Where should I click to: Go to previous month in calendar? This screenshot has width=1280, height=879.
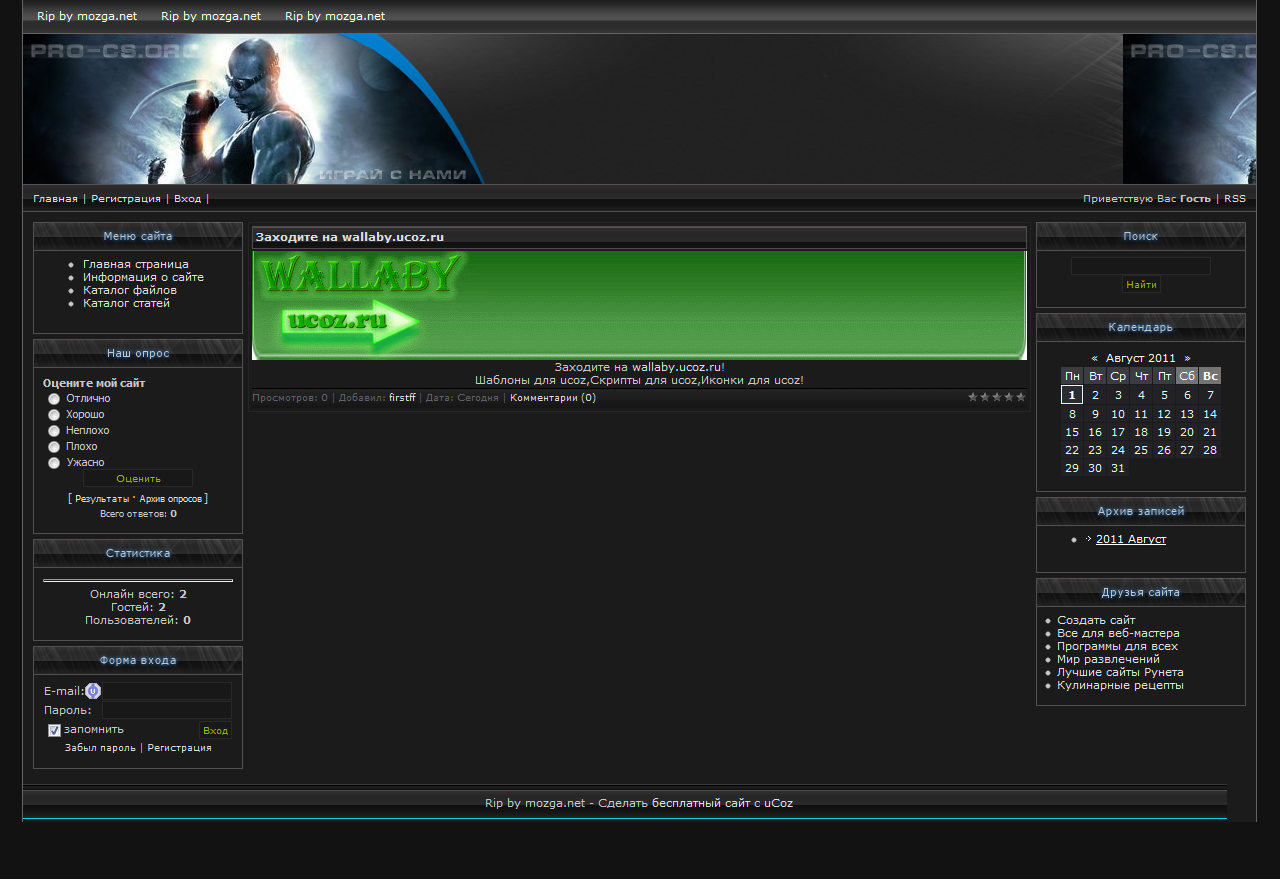(x=1094, y=358)
